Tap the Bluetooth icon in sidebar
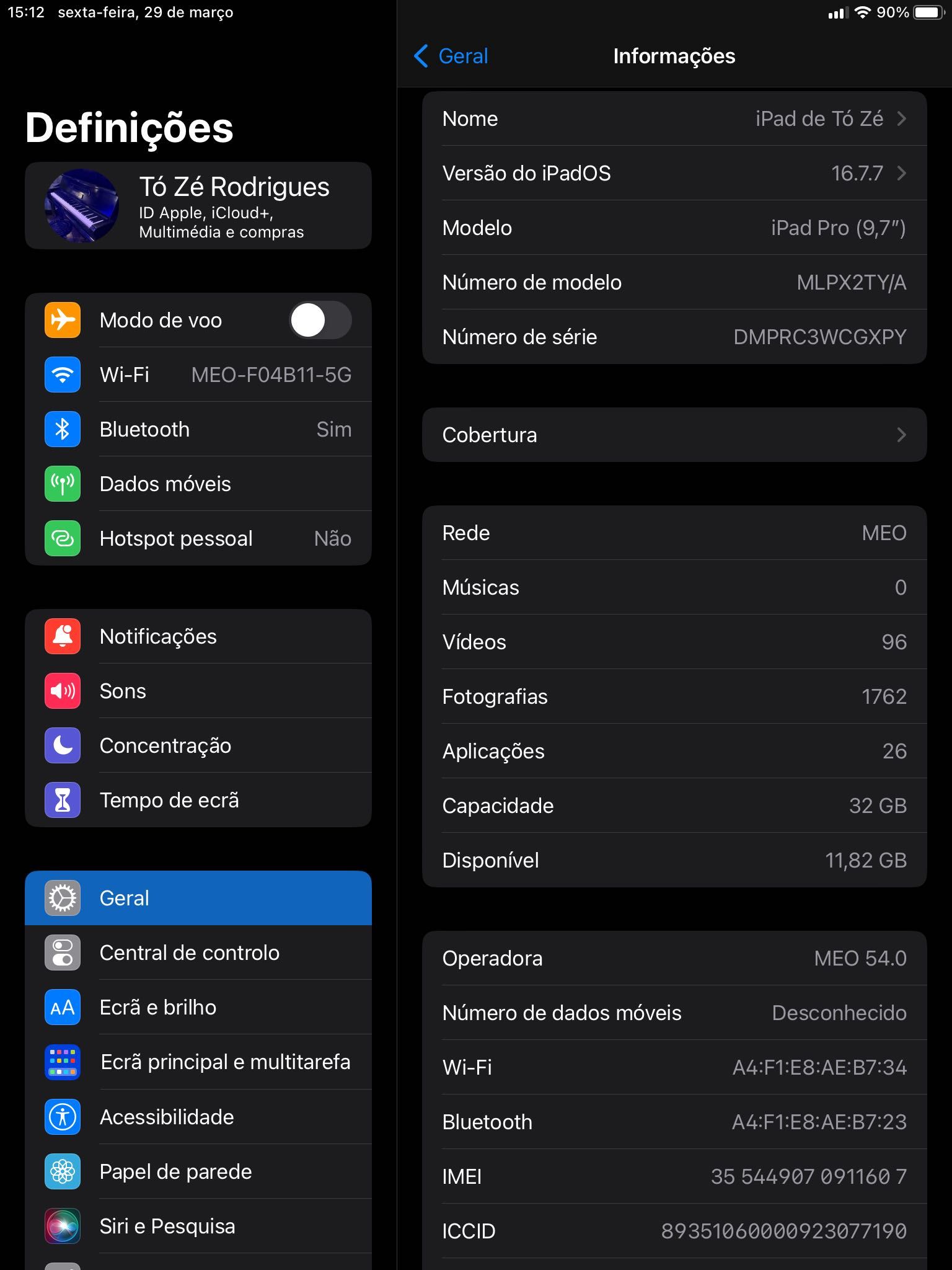The width and height of the screenshot is (952, 1270). point(63,429)
